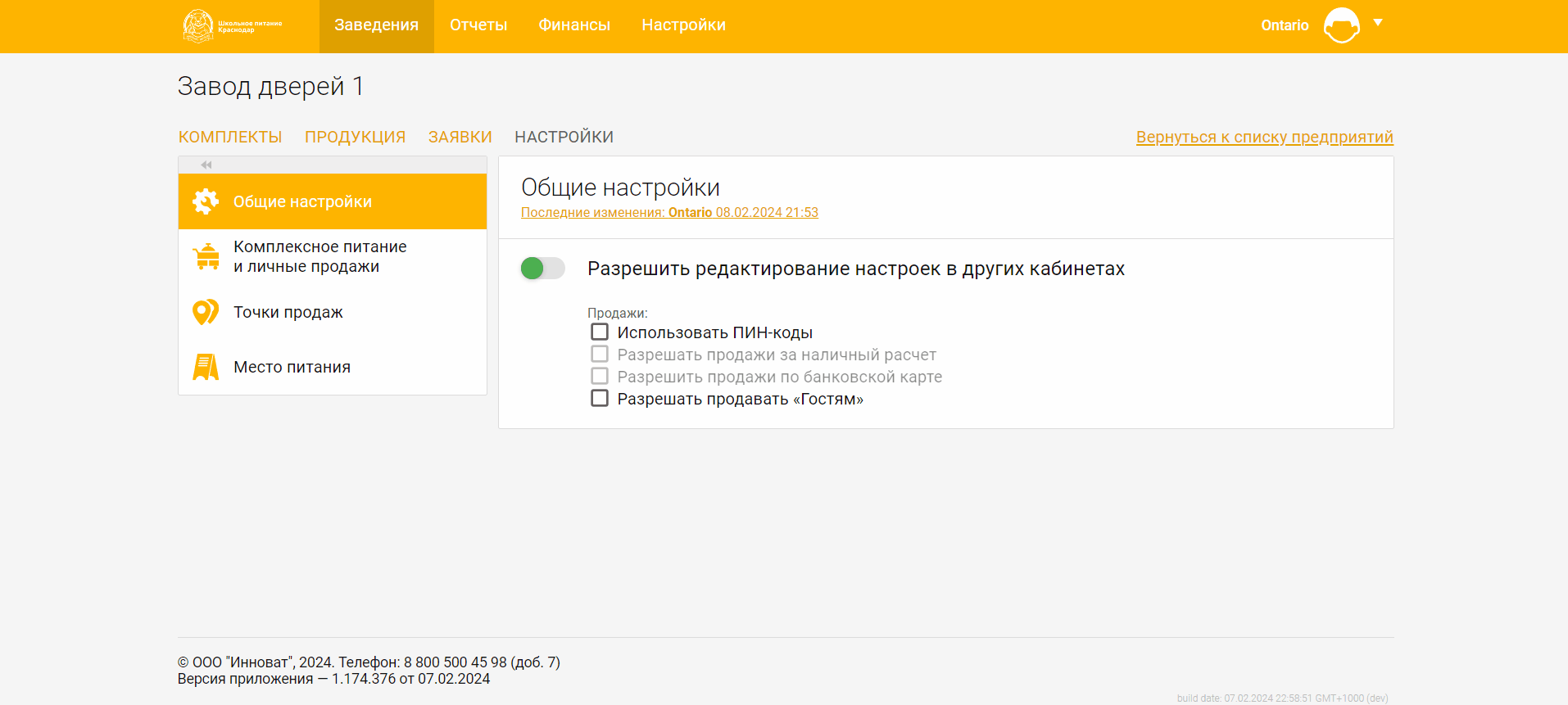1568x705 pixels.
Task: Click Вернуться к списку предприятий link
Action: tap(1264, 137)
